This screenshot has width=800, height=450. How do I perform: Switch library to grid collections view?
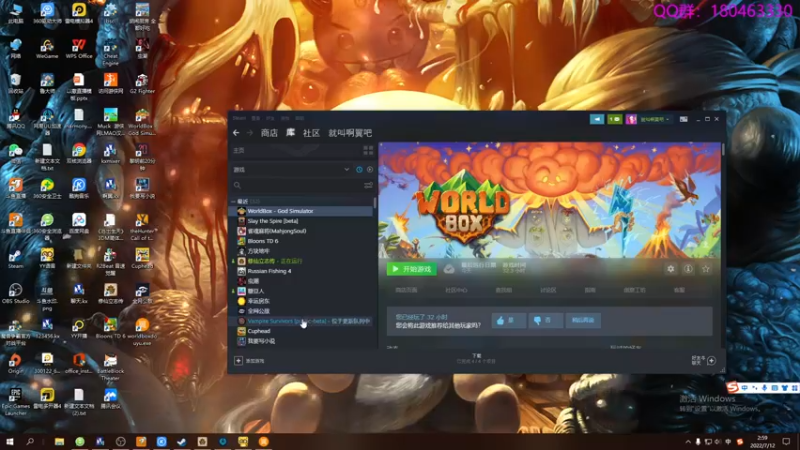point(368,150)
